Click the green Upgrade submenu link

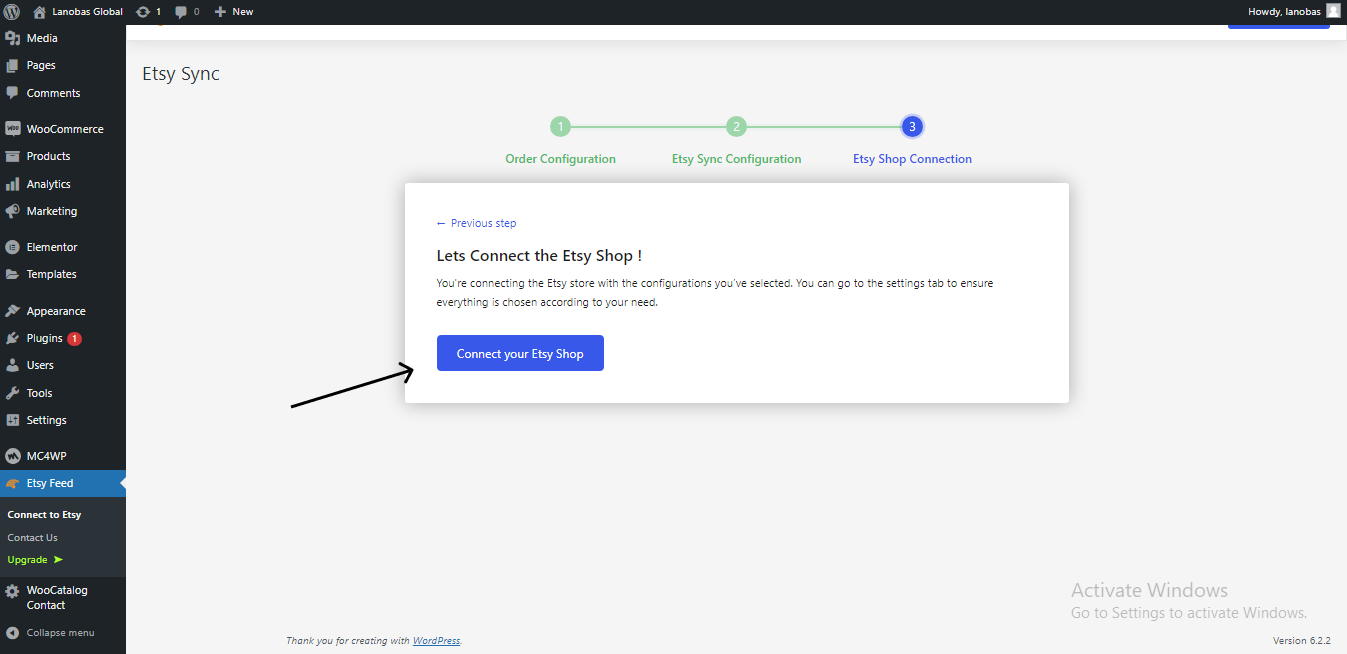[35, 560]
